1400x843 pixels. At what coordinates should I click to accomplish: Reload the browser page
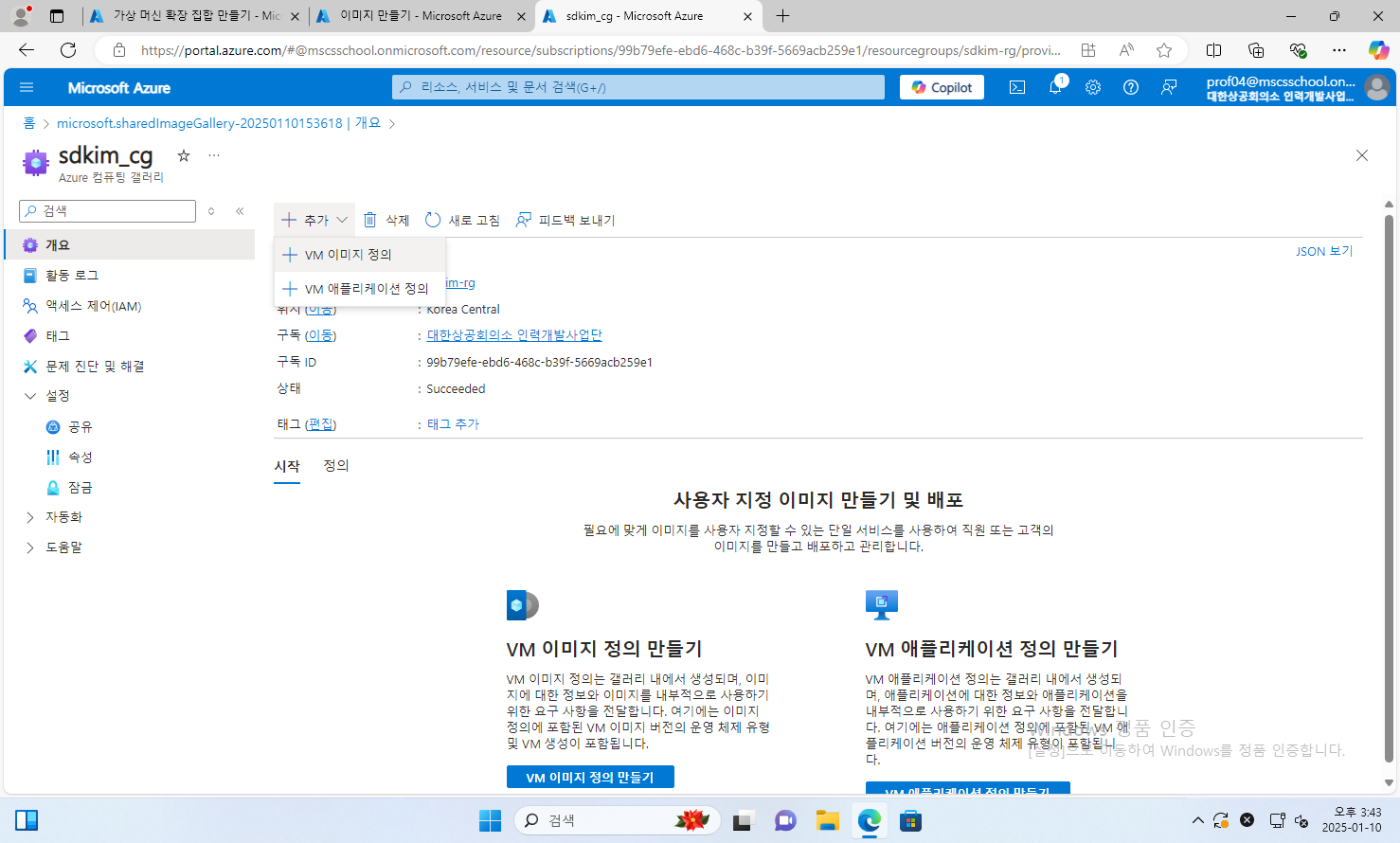[68, 50]
